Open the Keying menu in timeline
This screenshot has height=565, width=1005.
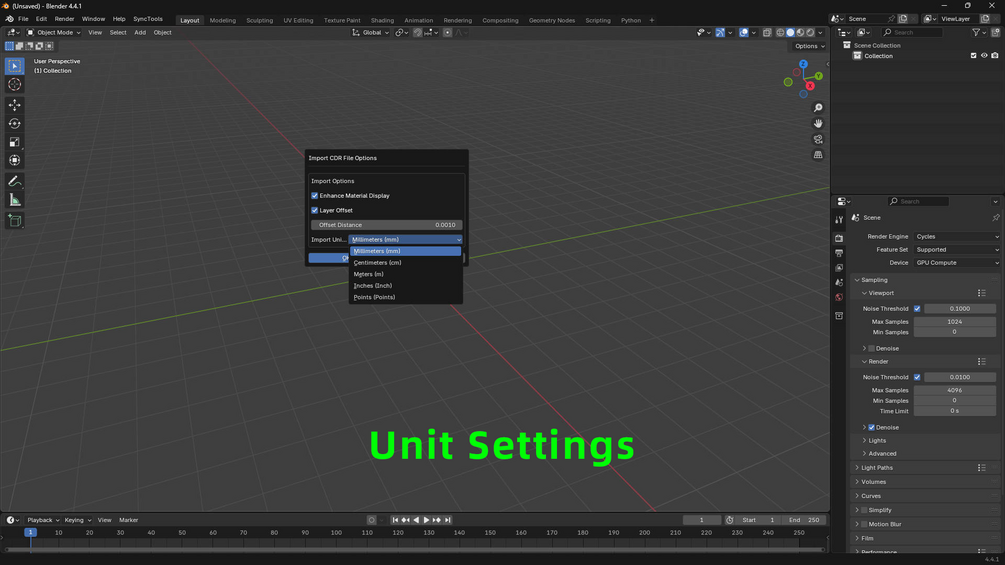tap(77, 520)
